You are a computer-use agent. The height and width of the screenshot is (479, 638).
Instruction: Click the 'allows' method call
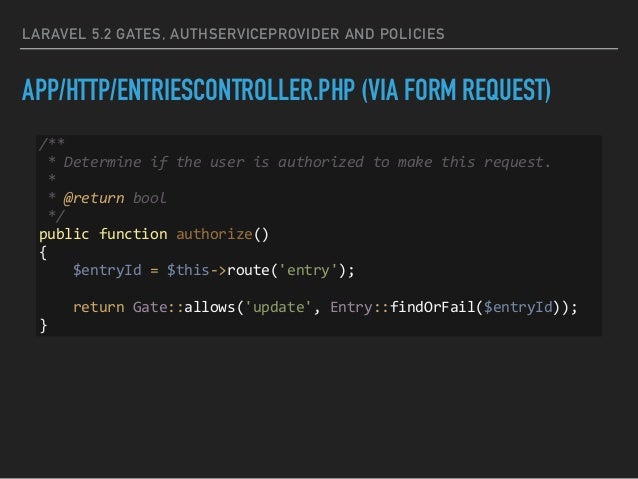[x=210, y=307]
